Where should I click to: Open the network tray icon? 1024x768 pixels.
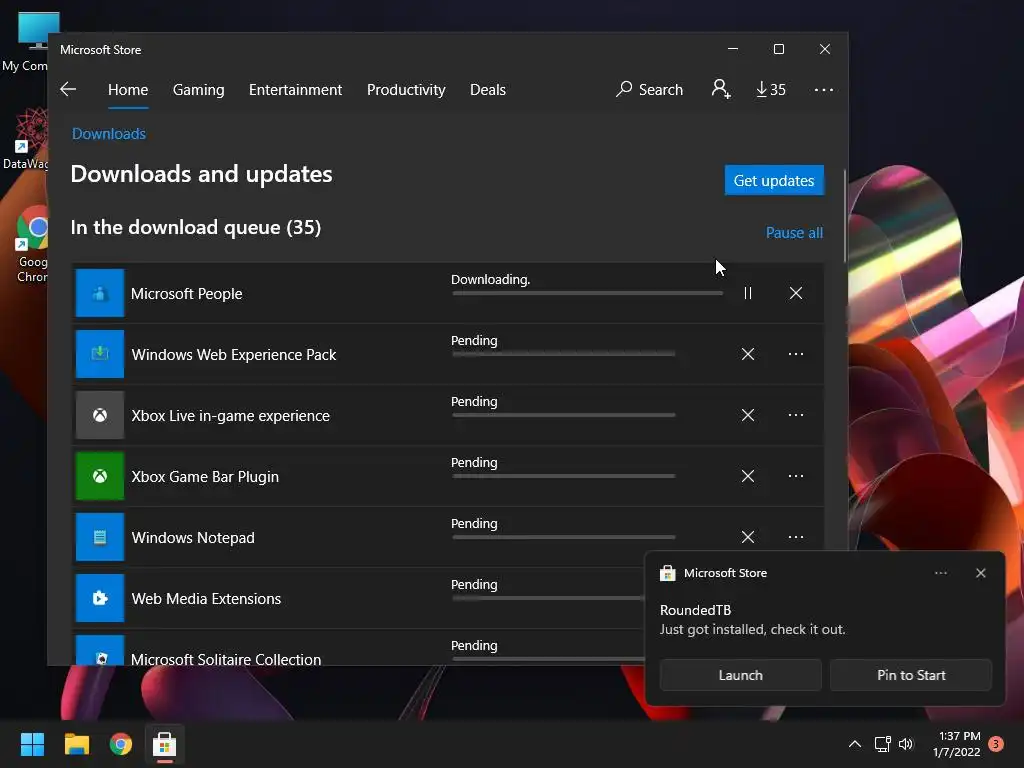tap(882, 744)
